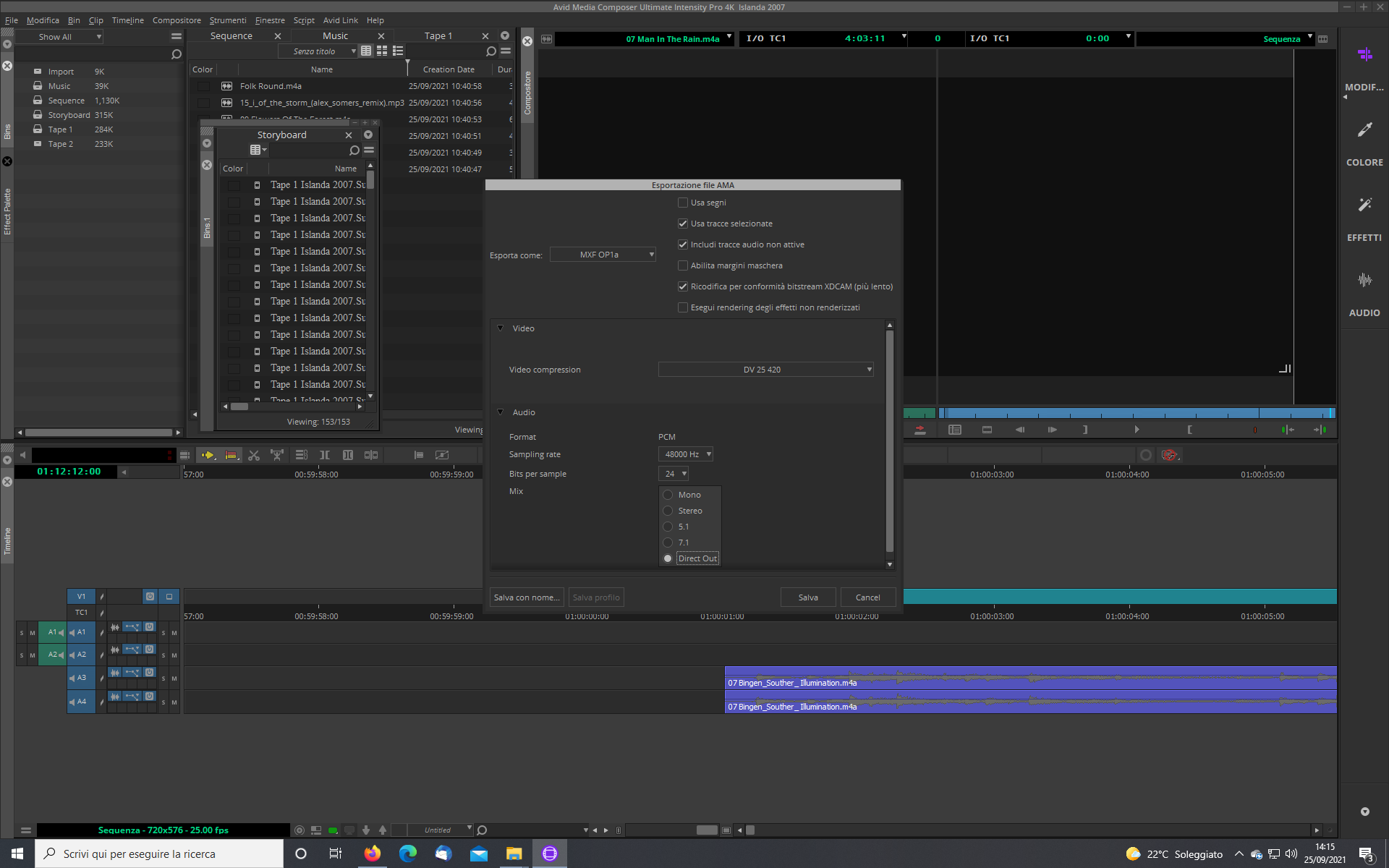Open the COLORE workspace pen icon

pyautogui.click(x=1364, y=130)
